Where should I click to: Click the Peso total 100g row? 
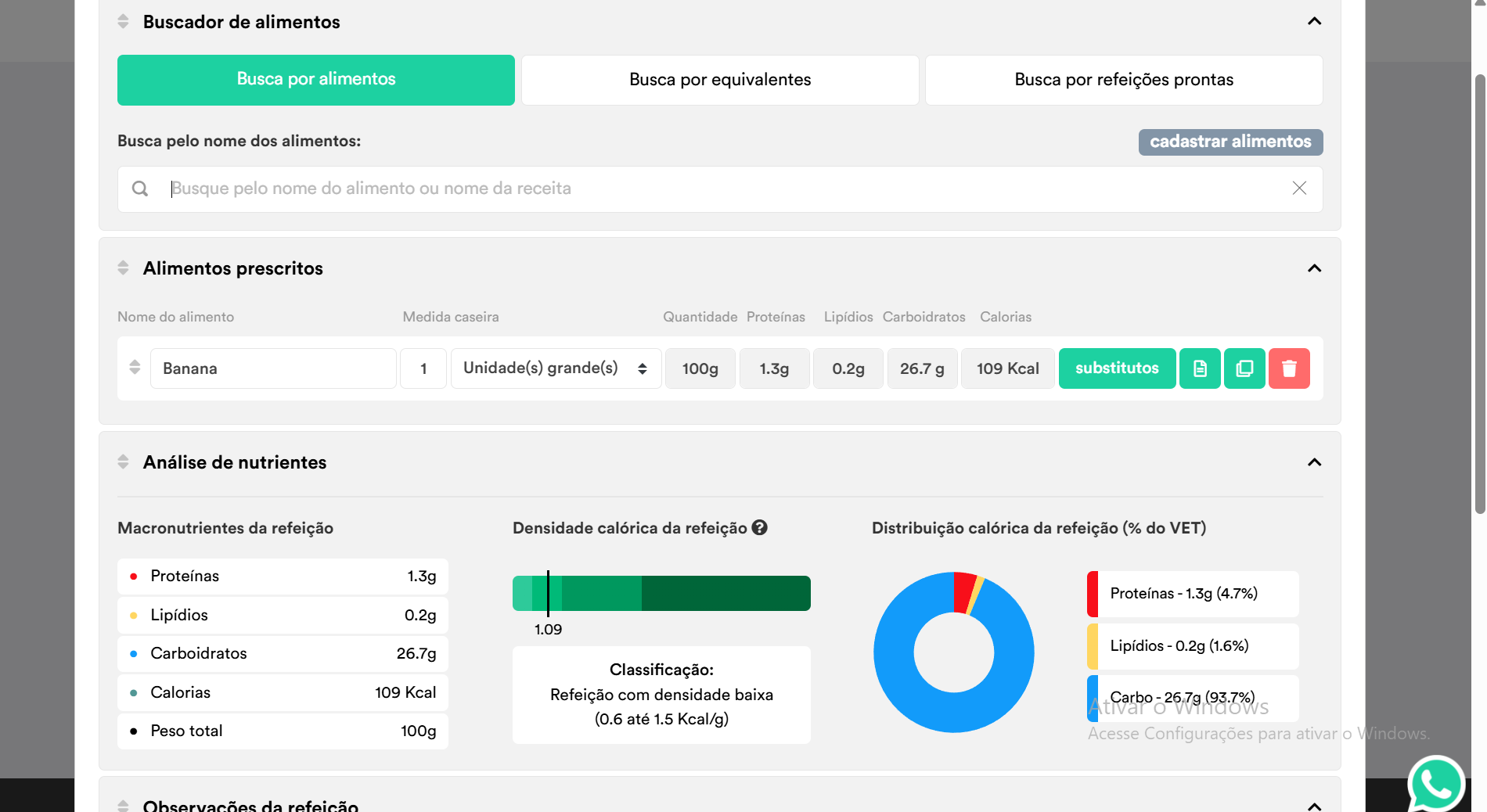(283, 731)
